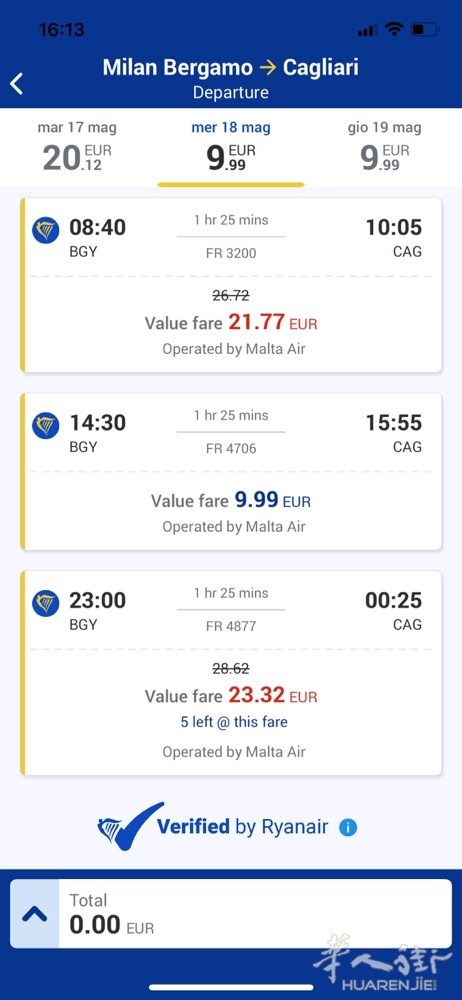Choose the 9.99 EUR Value fare

tap(231, 500)
